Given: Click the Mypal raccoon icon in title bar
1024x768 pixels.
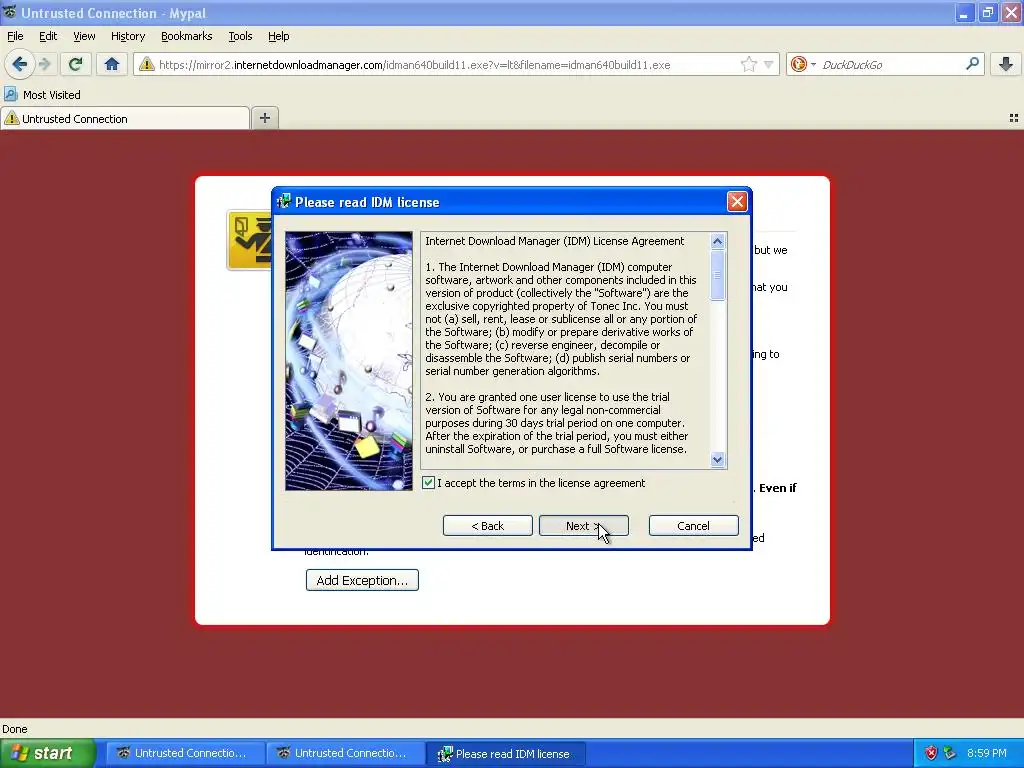Looking at the screenshot, I should [x=9, y=12].
